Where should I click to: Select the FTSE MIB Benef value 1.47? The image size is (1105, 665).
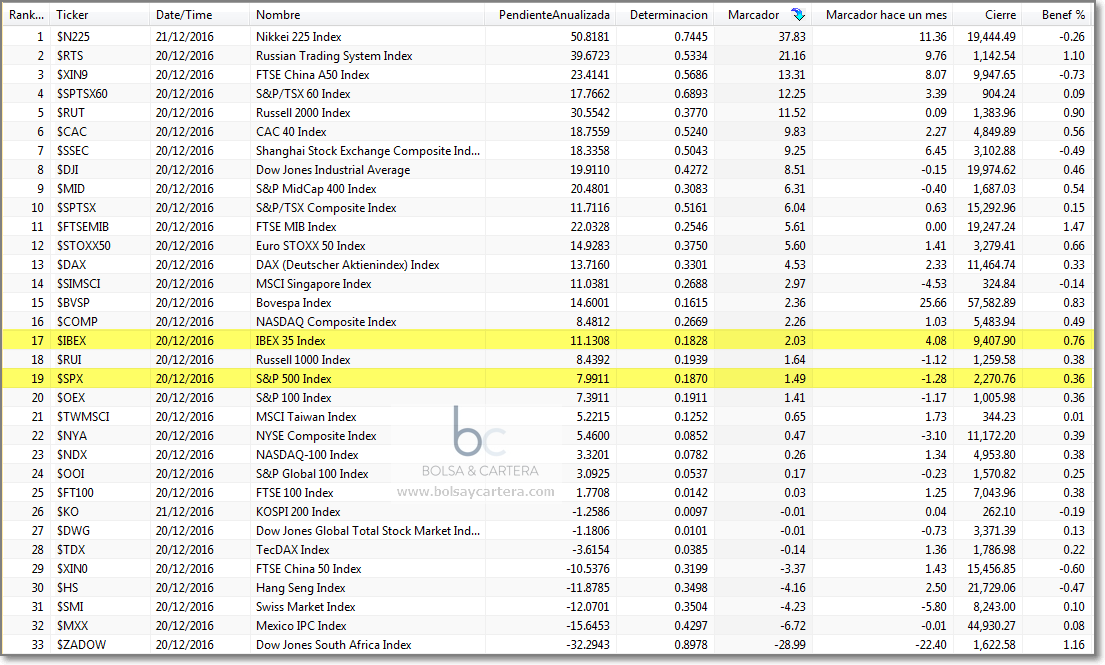point(1074,227)
